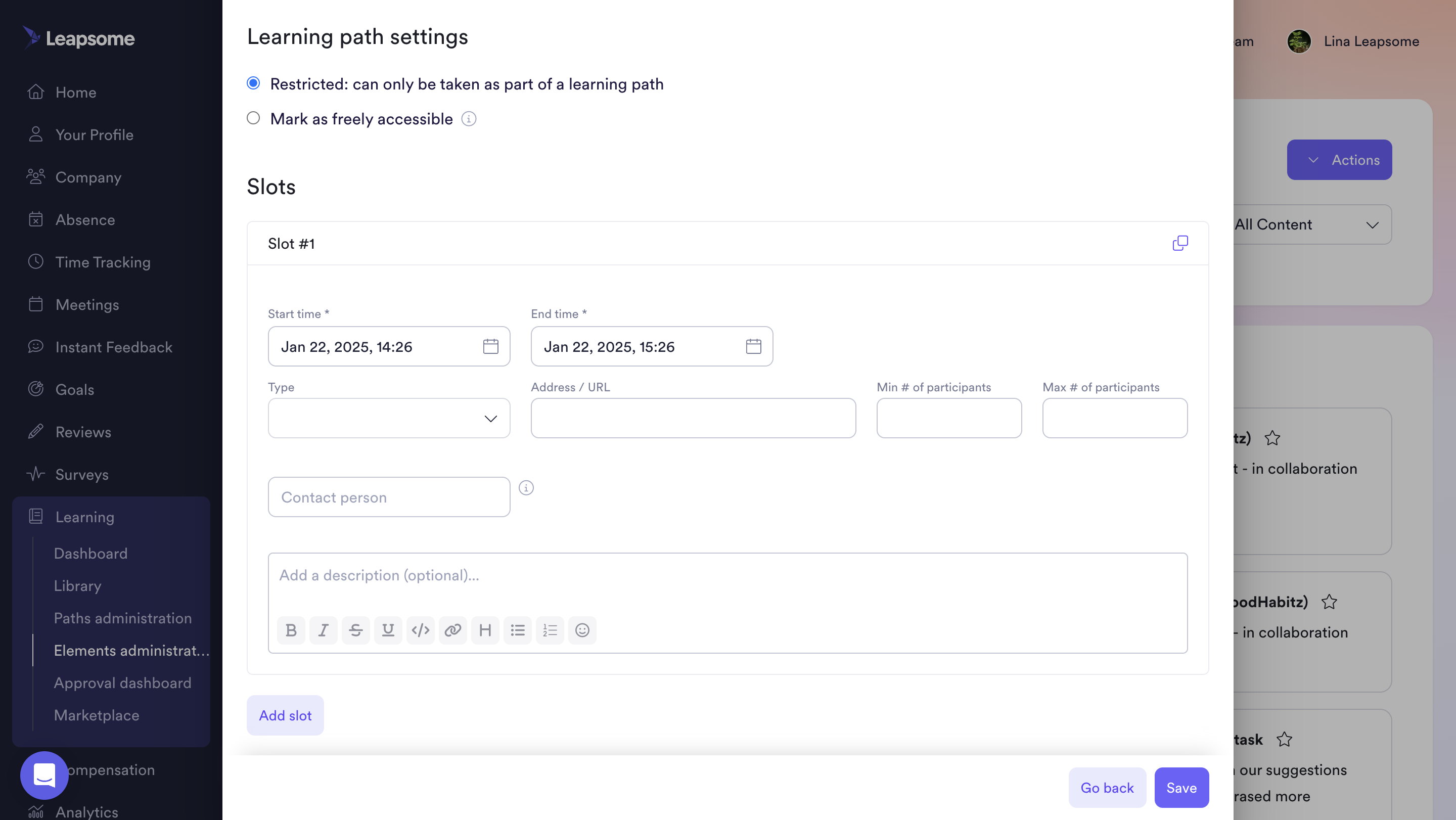Open Elements administration
The image size is (1456, 820).
click(131, 651)
